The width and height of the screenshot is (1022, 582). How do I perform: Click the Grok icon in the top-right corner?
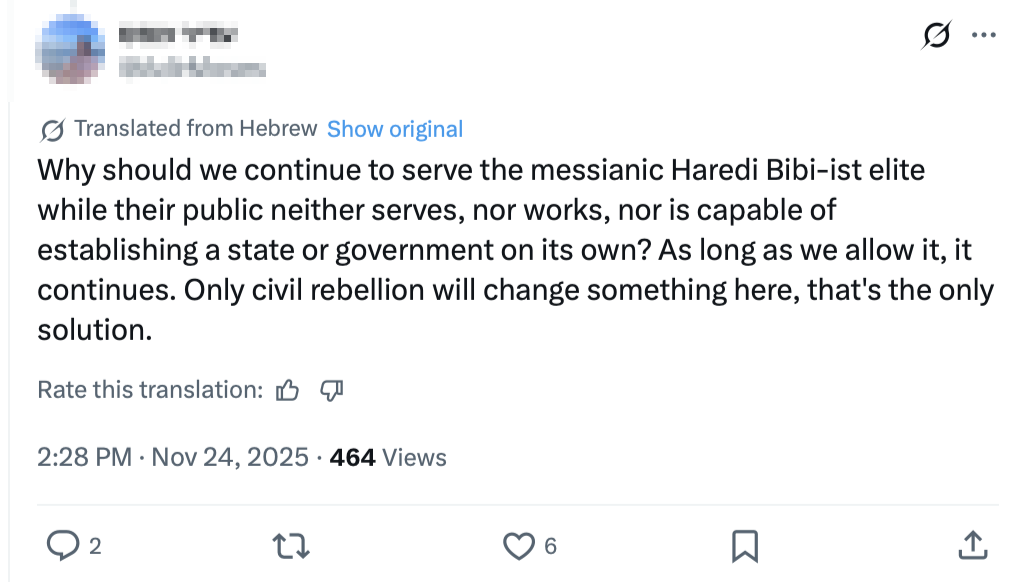coord(935,36)
